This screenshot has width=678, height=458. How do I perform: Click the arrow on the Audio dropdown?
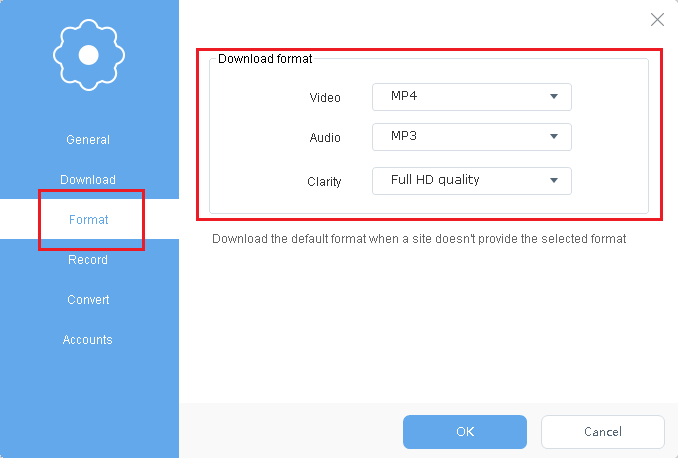click(x=554, y=137)
